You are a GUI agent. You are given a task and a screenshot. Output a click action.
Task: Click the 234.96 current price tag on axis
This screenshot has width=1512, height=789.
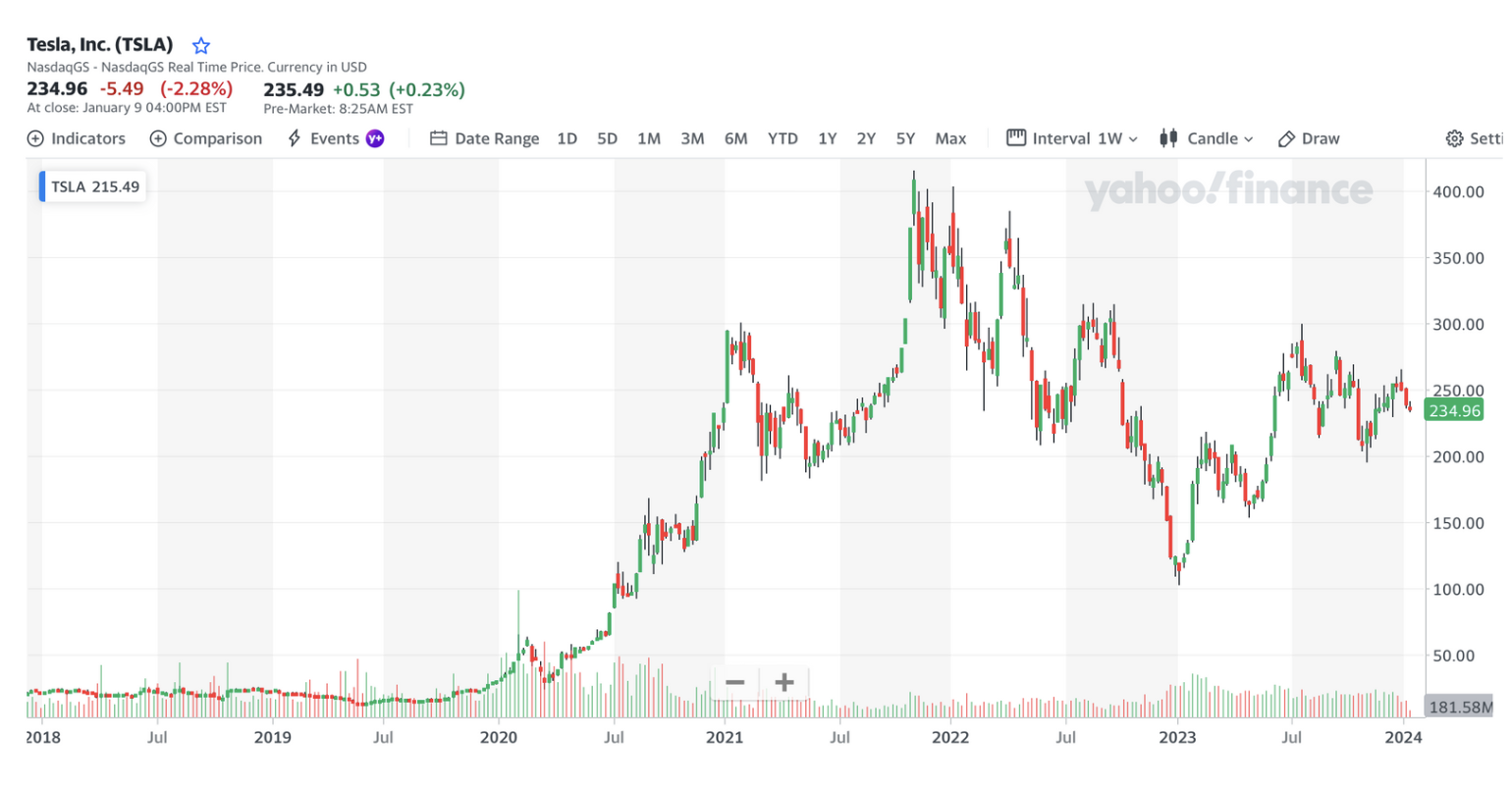coord(1454,410)
